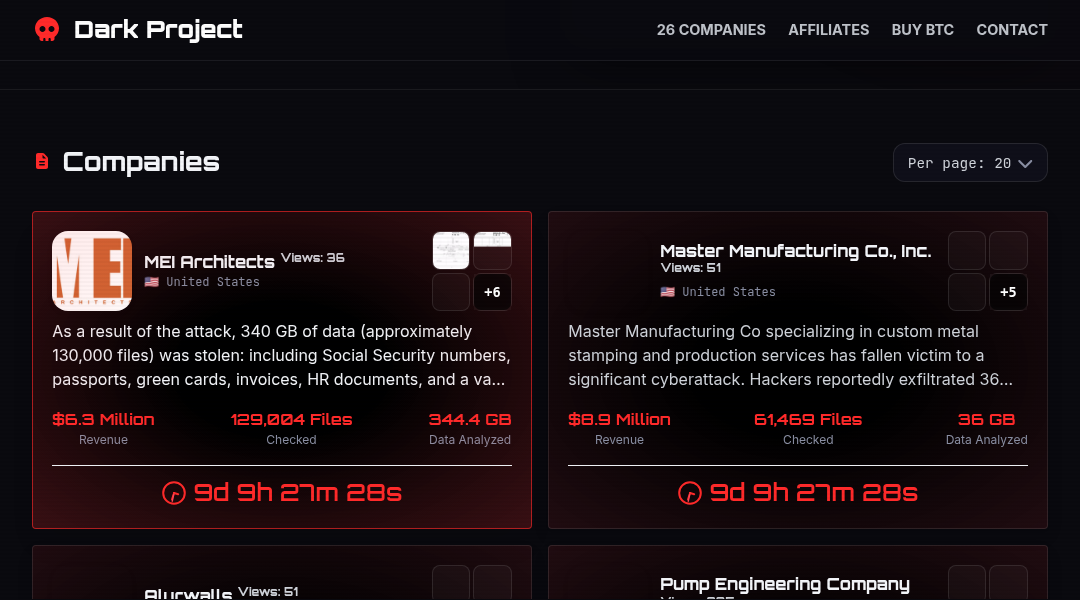Open the 26 Companies menu item
This screenshot has height=600, width=1080.
pyautogui.click(x=711, y=30)
